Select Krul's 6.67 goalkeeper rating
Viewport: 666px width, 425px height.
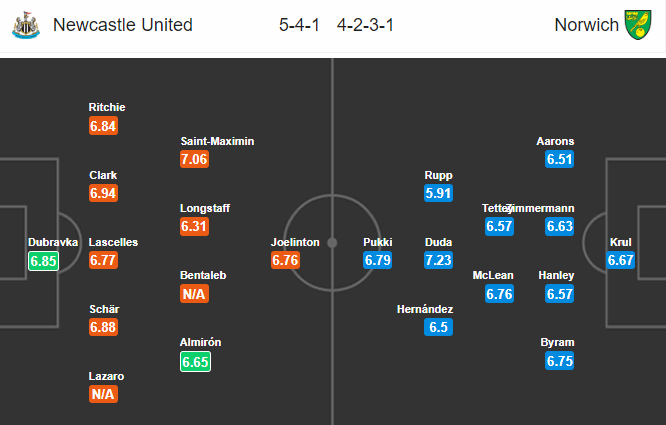[x=621, y=260]
